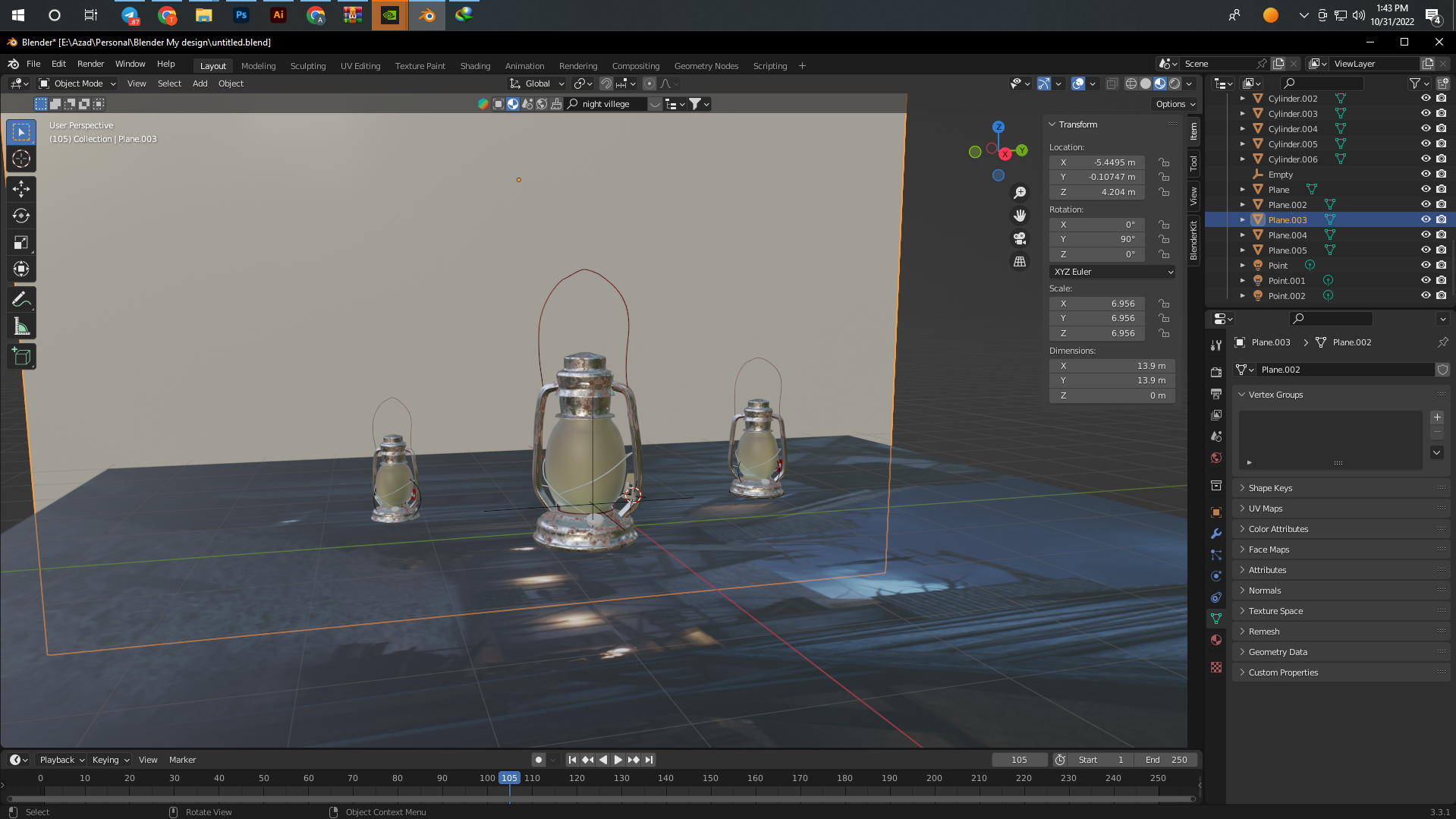This screenshot has width=1456, height=819.
Task: Activate the Scale tool
Action: [21, 243]
